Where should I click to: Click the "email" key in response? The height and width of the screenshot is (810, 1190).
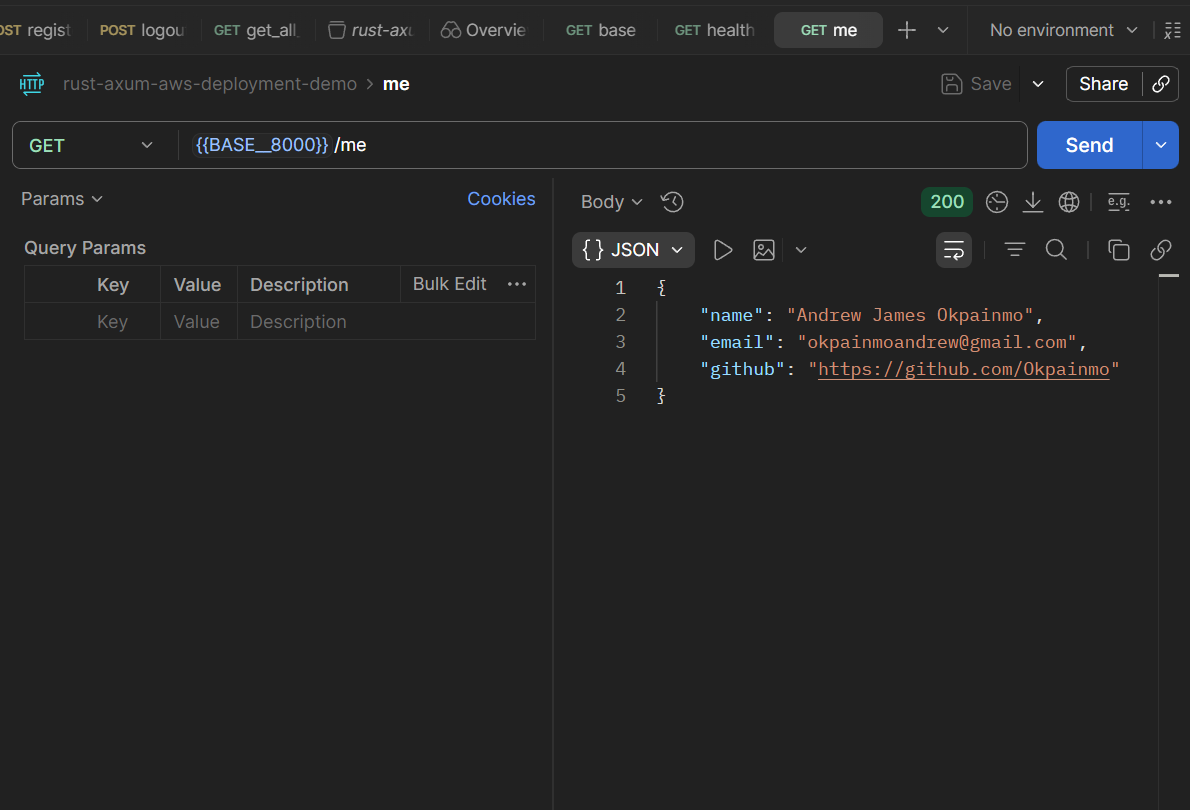click(x=737, y=342)
